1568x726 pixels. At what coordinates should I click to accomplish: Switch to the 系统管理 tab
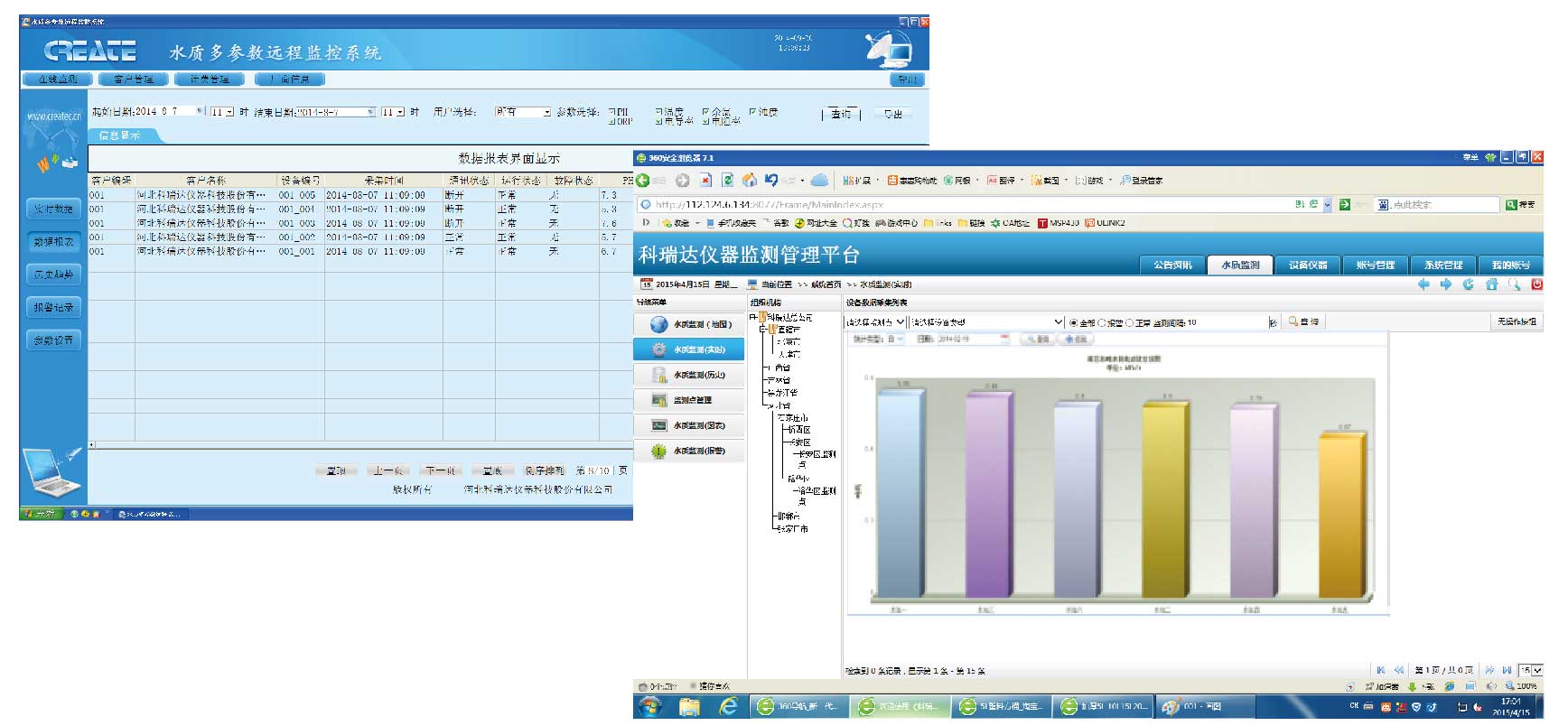[1443, 265]
